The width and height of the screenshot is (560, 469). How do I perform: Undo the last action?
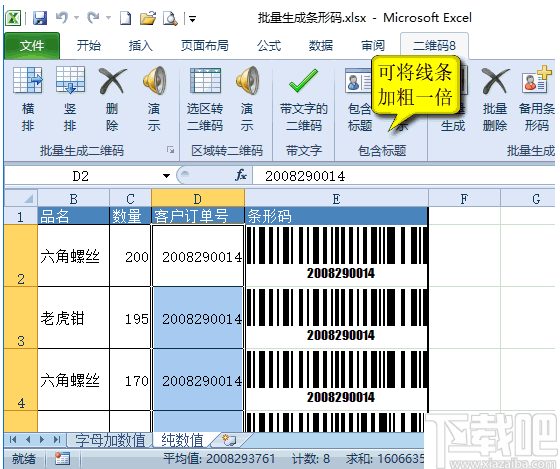point(62,18)
